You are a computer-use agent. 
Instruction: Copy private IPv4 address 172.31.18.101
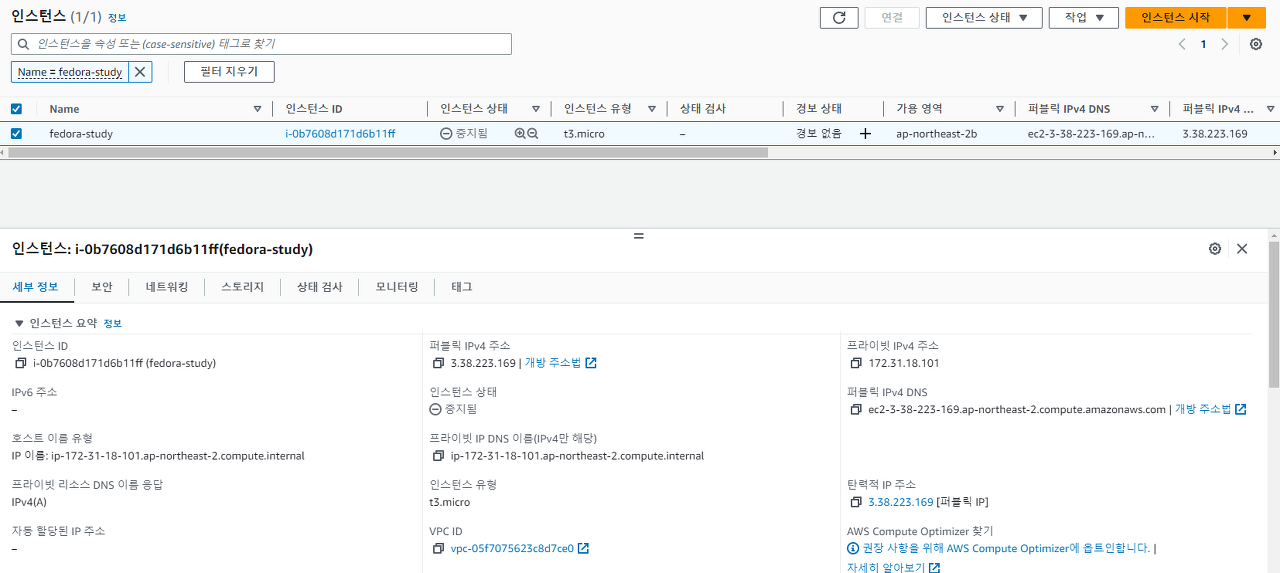[856, 363]
